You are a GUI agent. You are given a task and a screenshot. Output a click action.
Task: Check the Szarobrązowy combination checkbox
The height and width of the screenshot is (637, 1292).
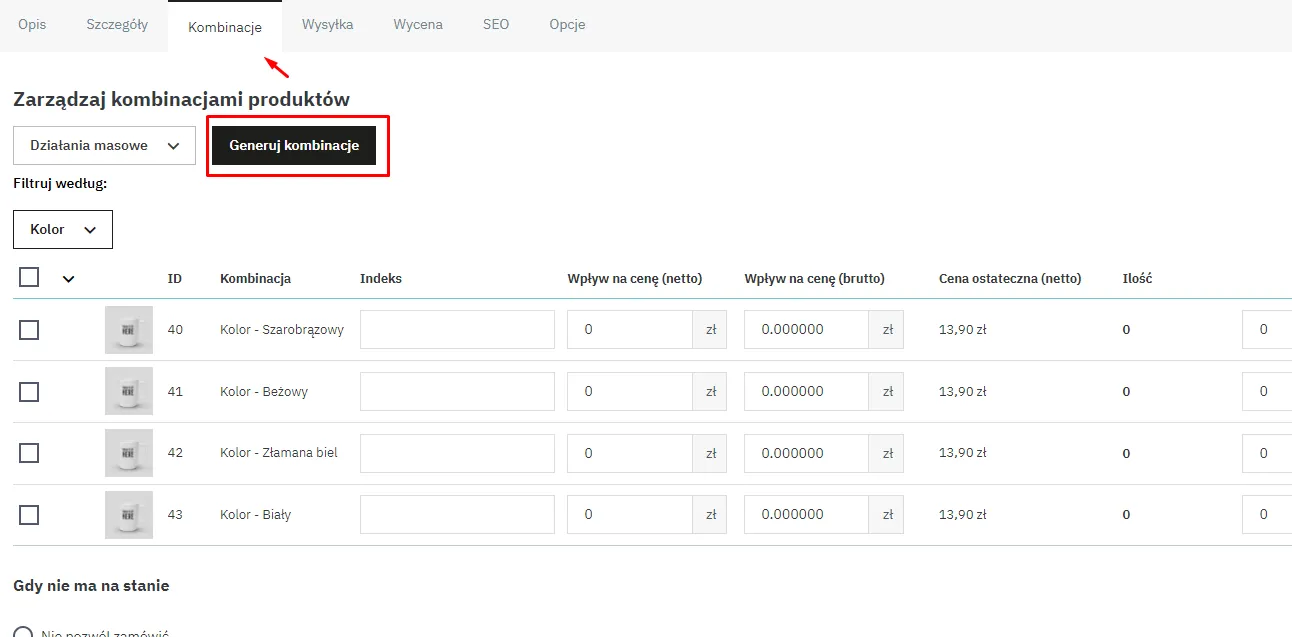29,330
